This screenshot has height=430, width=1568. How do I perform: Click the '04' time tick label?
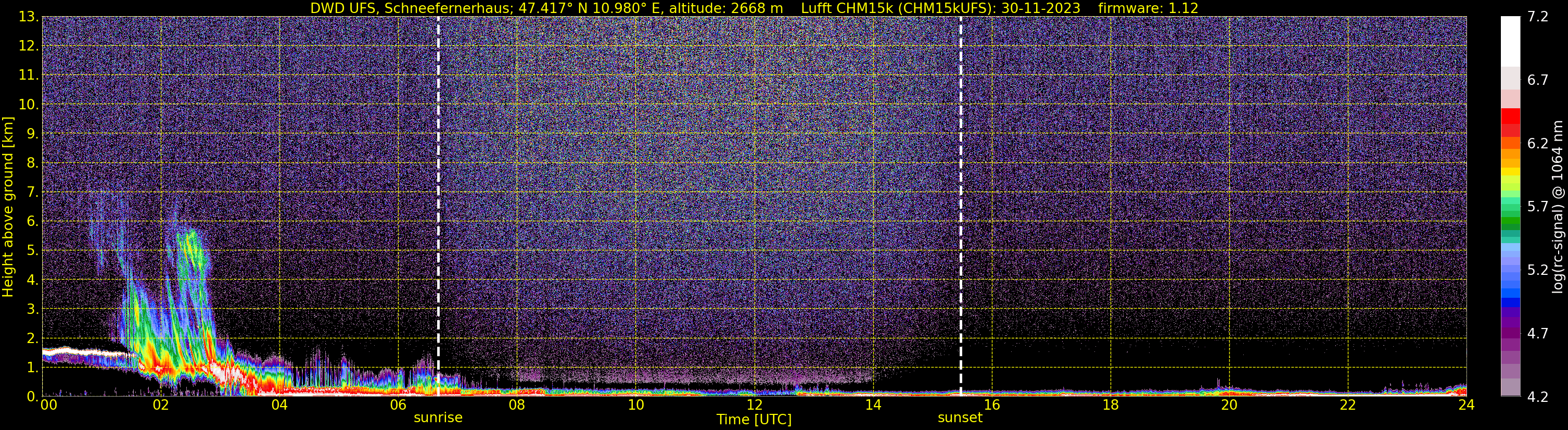[x=279, y=405]
